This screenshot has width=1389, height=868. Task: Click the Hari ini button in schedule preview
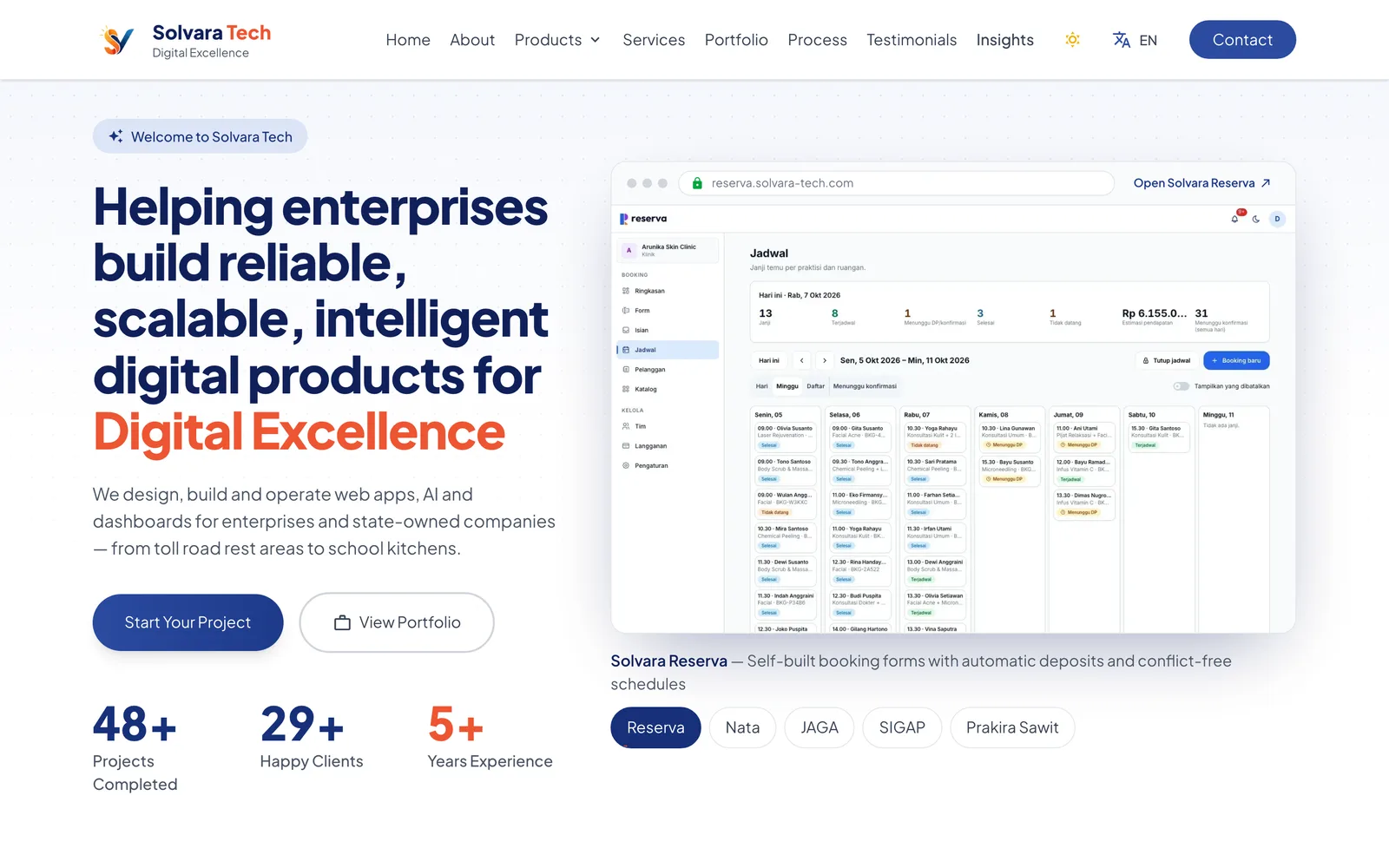769,360
